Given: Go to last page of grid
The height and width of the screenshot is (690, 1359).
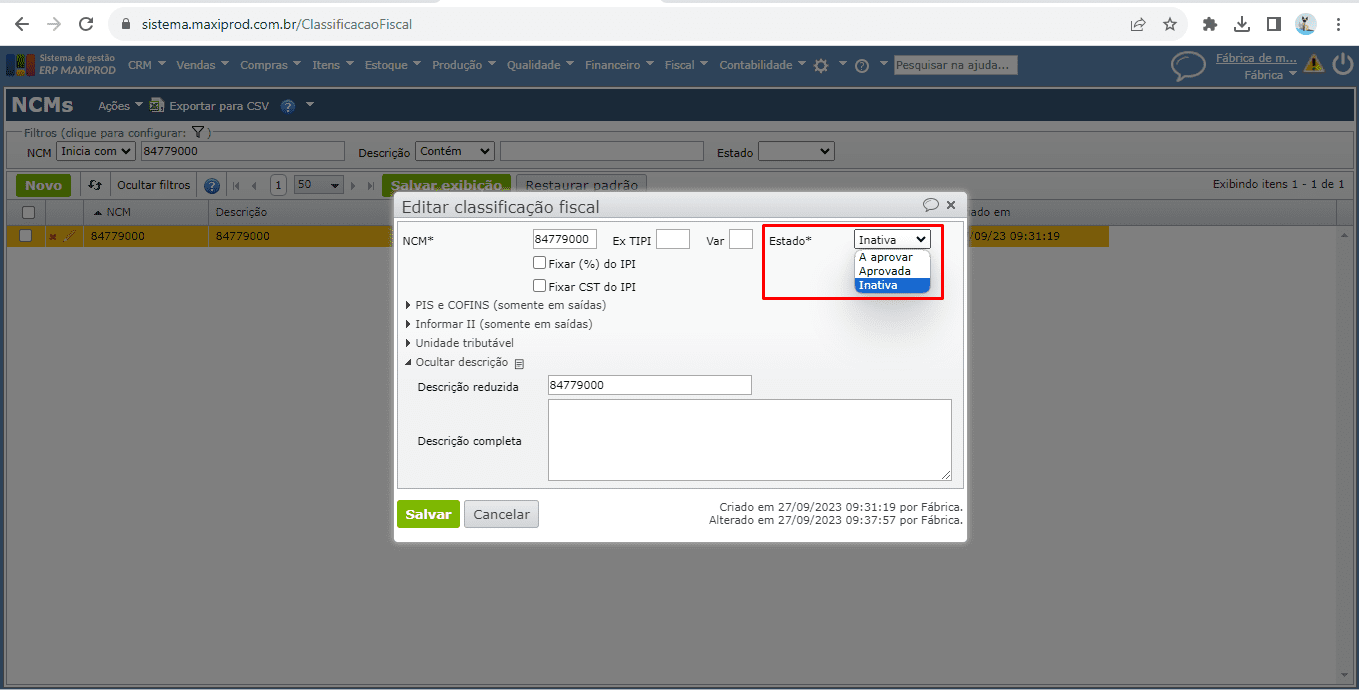Looking at the screenshot, I should tap(370, 185).
